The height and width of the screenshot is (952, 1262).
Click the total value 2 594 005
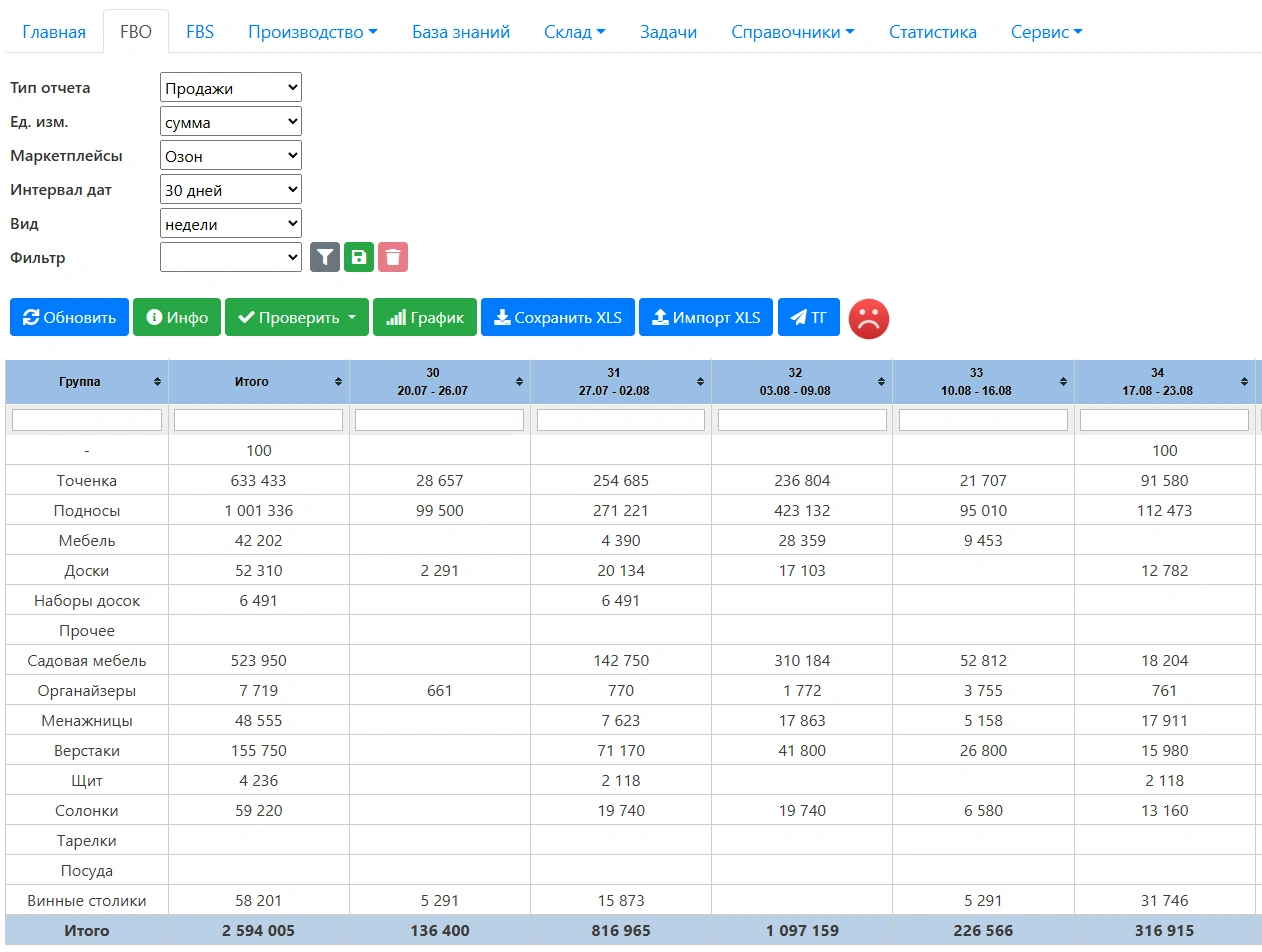coord(259,930)
